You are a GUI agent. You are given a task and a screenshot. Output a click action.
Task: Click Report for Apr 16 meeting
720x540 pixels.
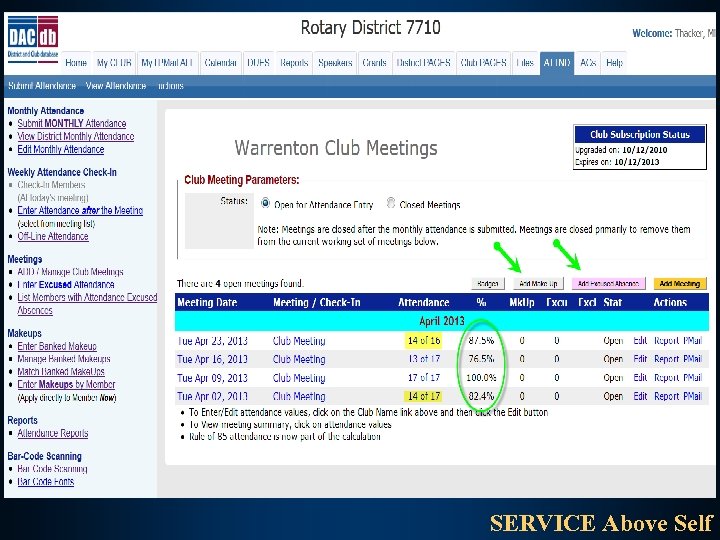pyautogui.click(x=666, y=359)
